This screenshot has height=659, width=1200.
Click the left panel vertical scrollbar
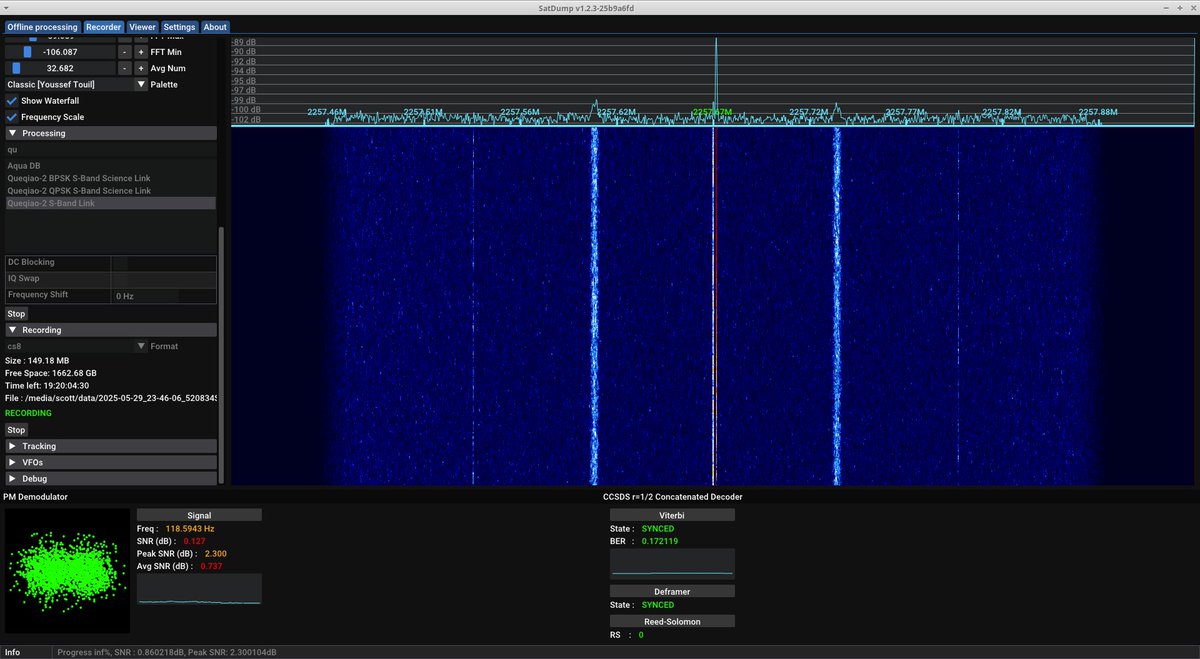(x=222, y=356)
